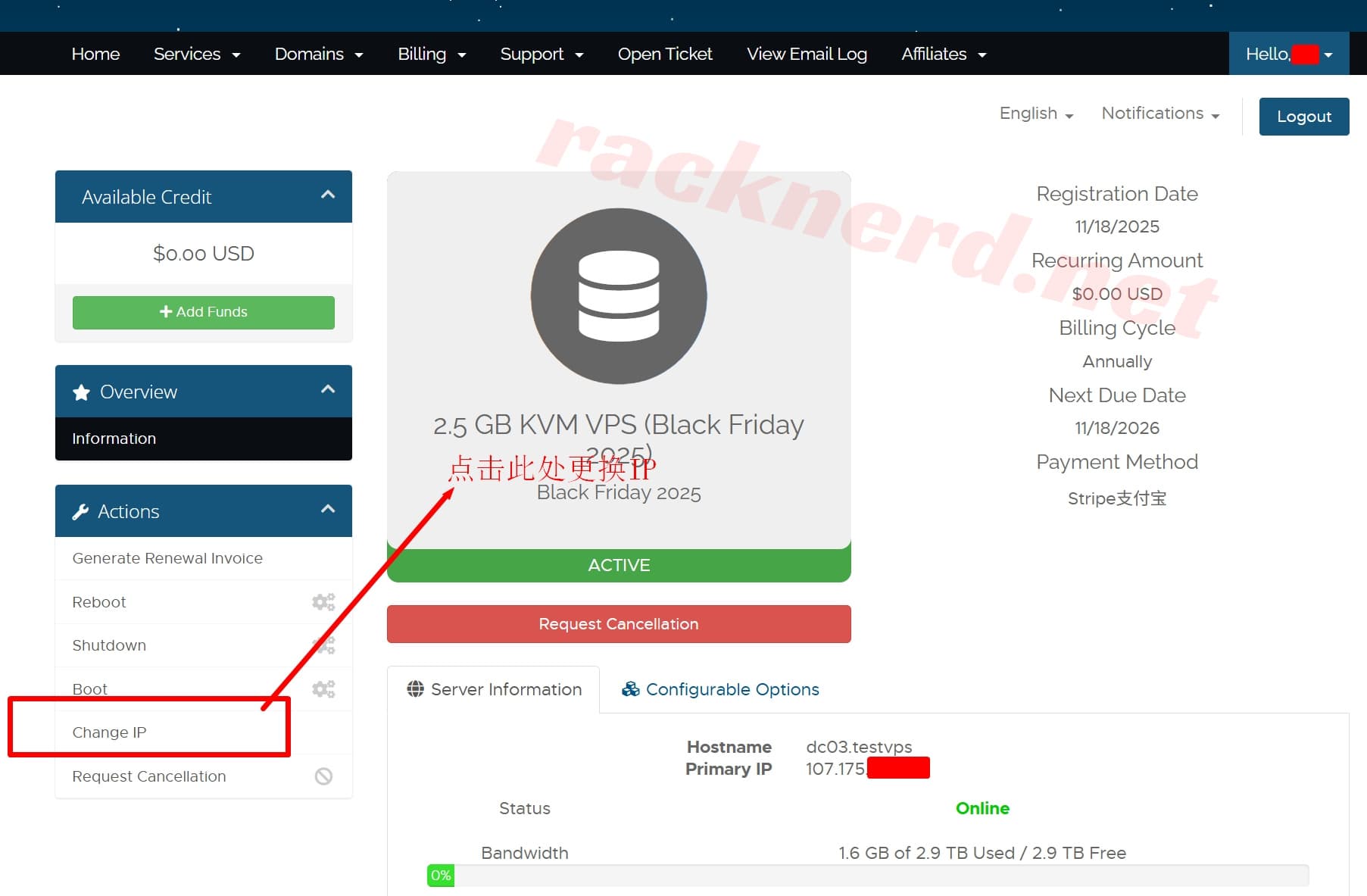The height and width of the screenshot is (896, 1367).
Task: Collapse the Available Credit panel
Action: pos(327,195)
